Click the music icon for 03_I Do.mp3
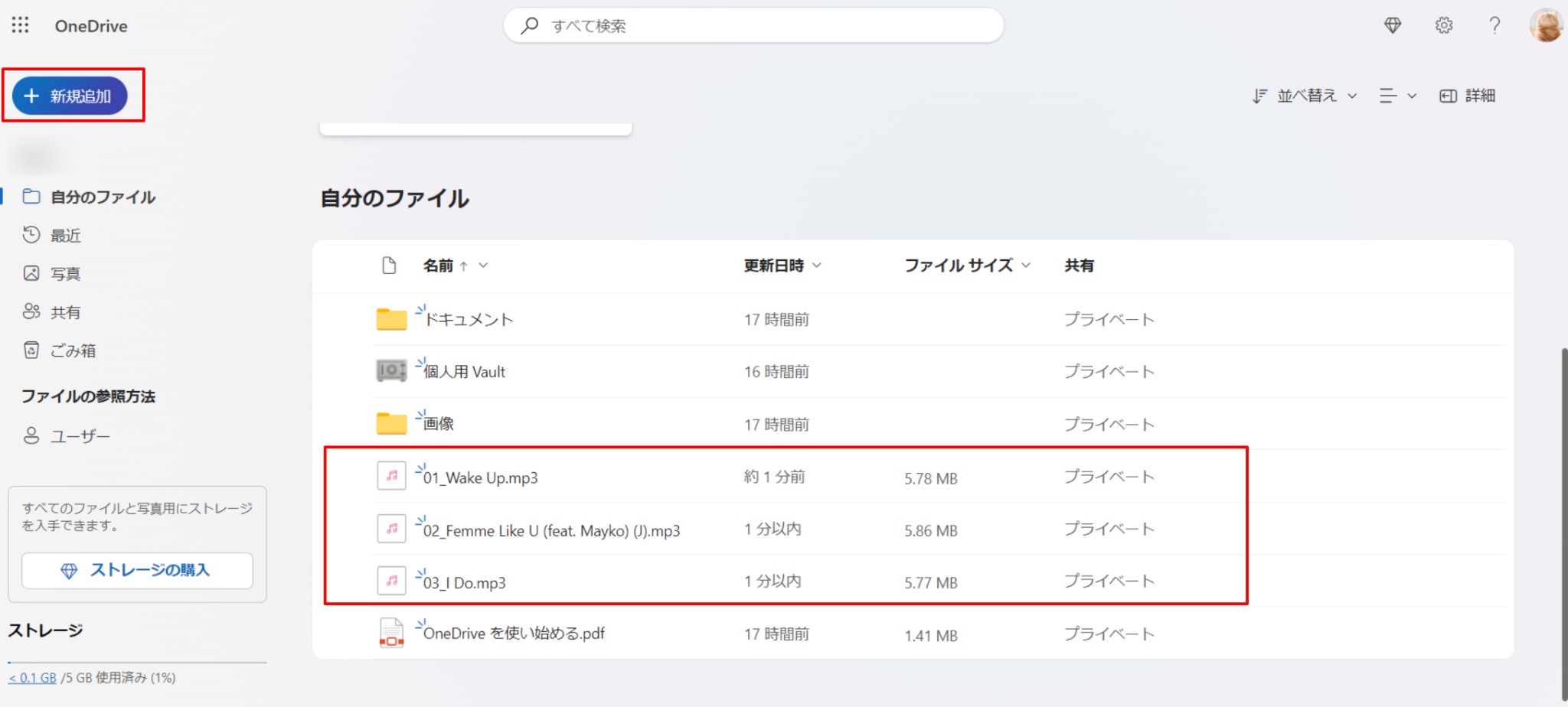The image size is (1568, 707). click(x=391, y=581)
